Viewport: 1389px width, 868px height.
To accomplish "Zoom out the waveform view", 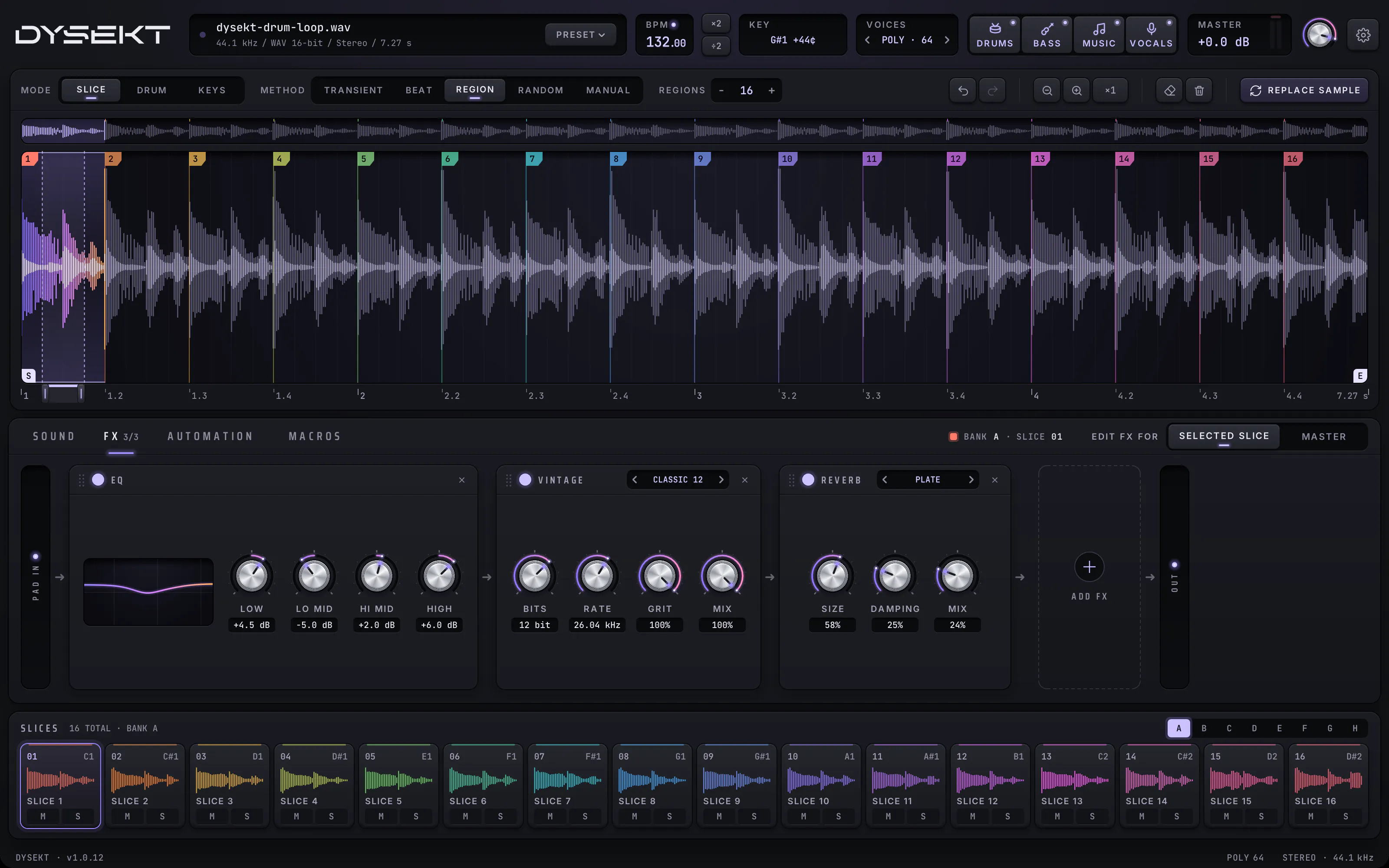I will click(1047, 91).
